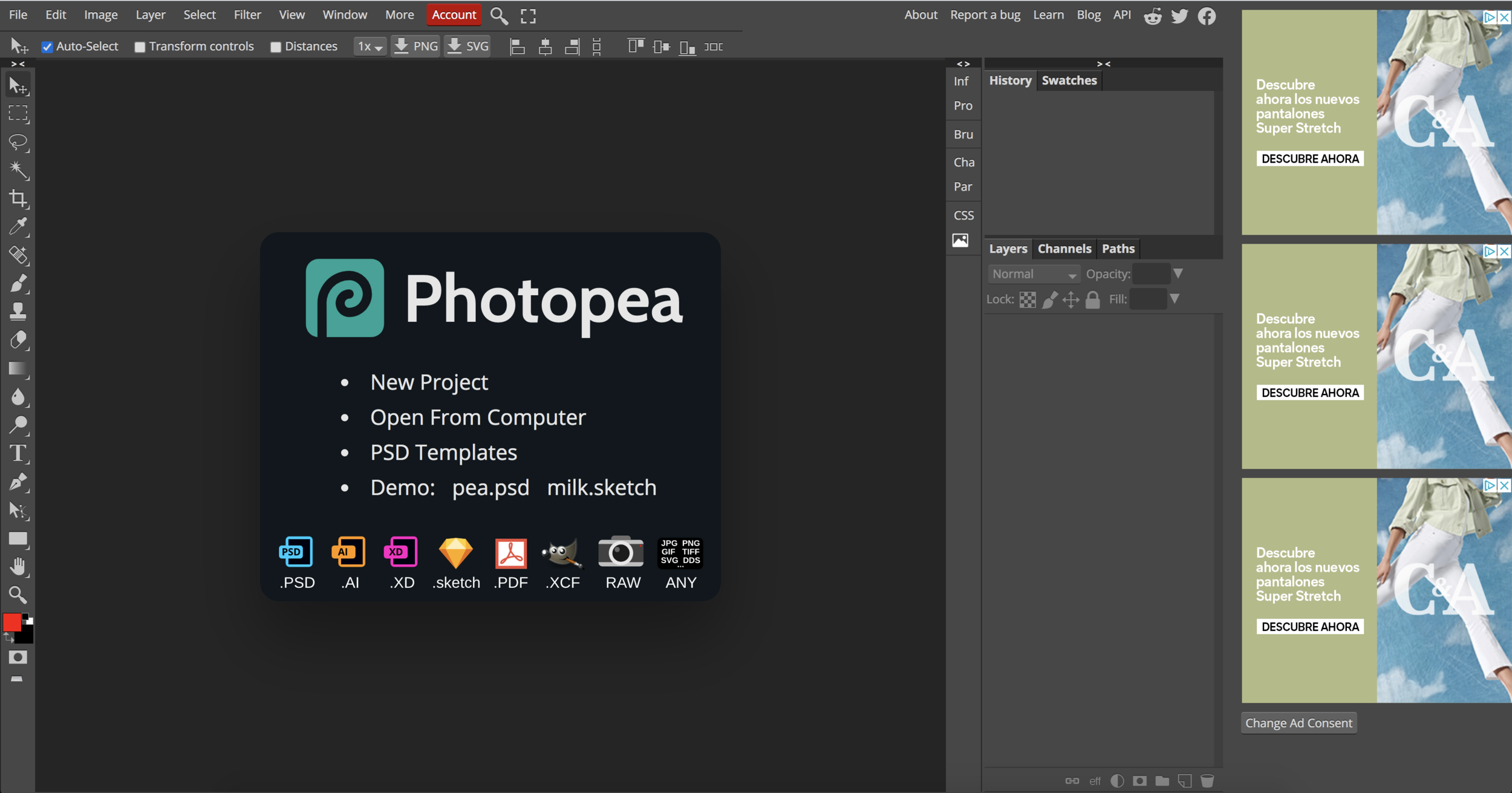
Task: Select the Eyedropper tool
Action: pos(18,227)
